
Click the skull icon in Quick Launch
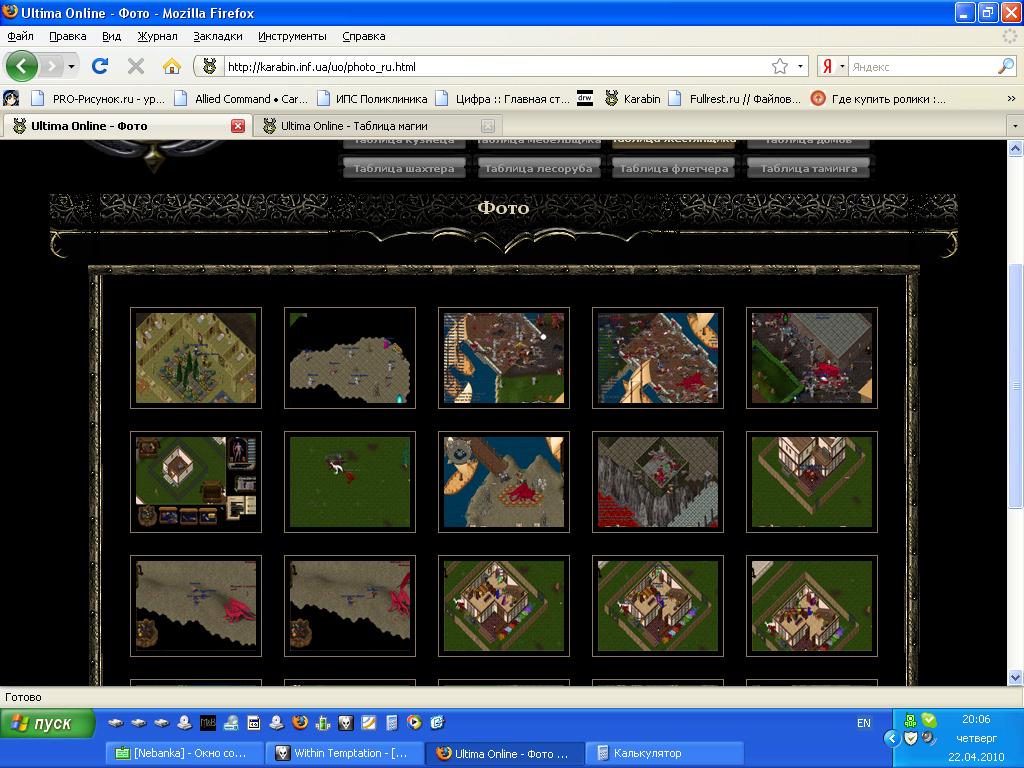click(x=345, y=722)
